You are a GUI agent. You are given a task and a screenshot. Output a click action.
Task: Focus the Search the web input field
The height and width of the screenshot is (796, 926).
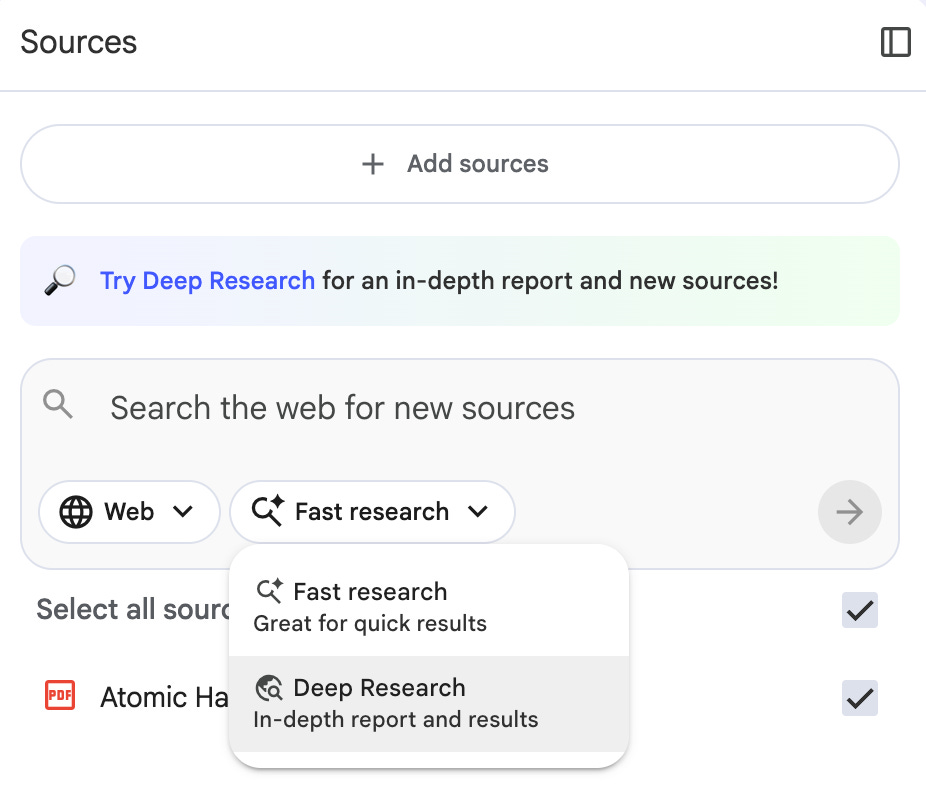(460, 407)
